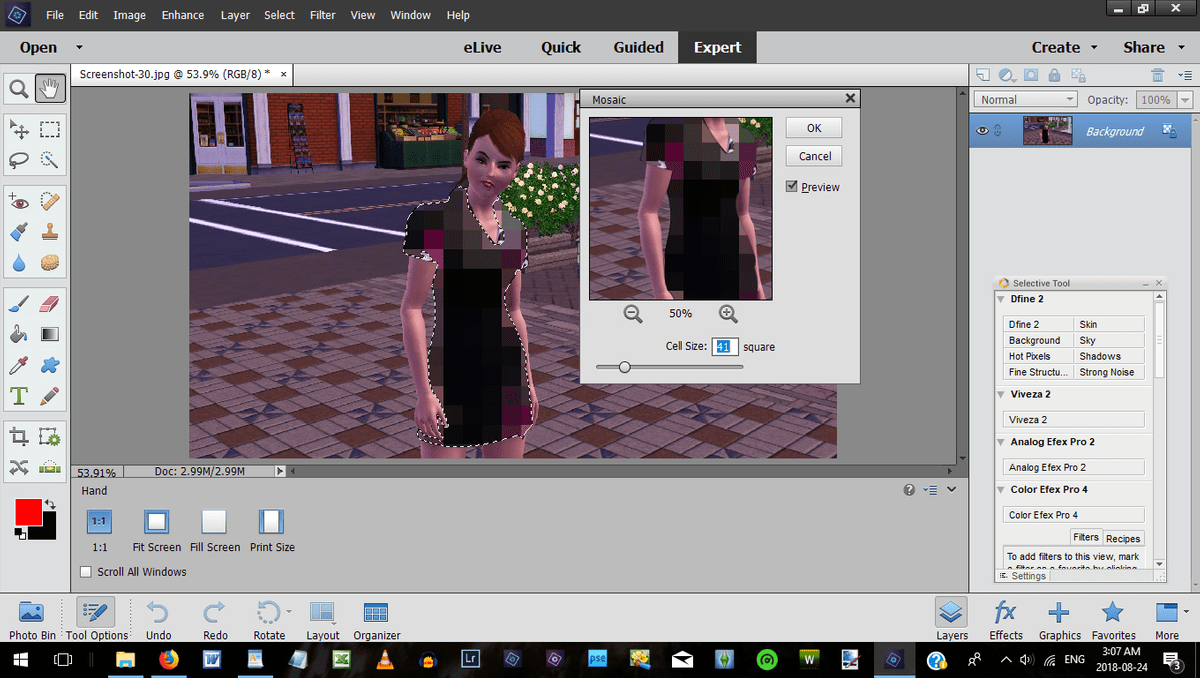Open the Effects panel
This screenshot has width=1200, height=678.
1005,620
